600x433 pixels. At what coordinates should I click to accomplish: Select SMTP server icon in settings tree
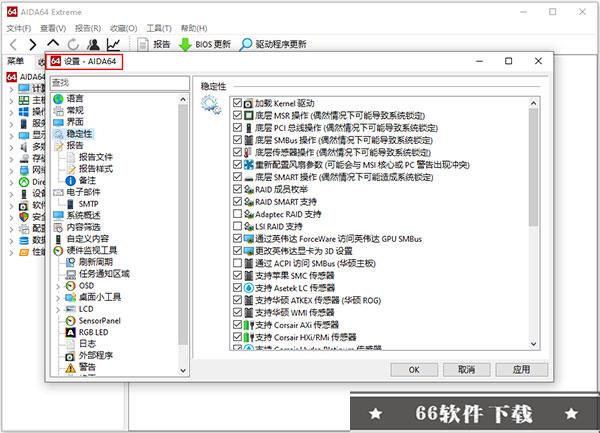70,204
